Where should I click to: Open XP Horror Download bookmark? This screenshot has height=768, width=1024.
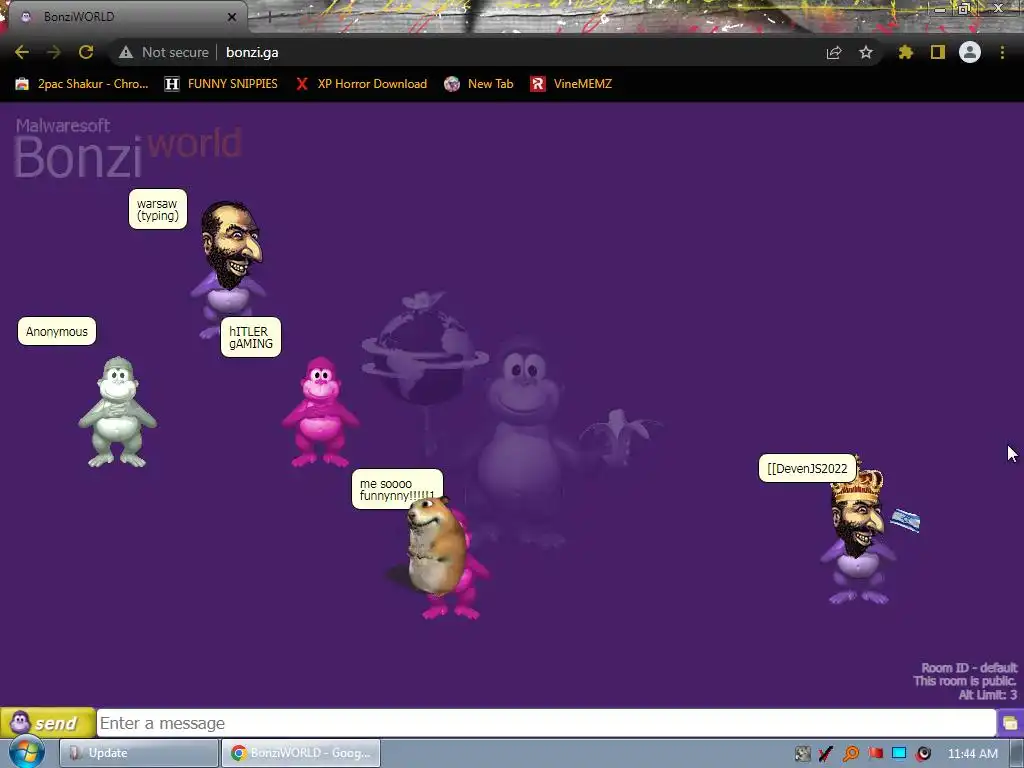(361, 84)
